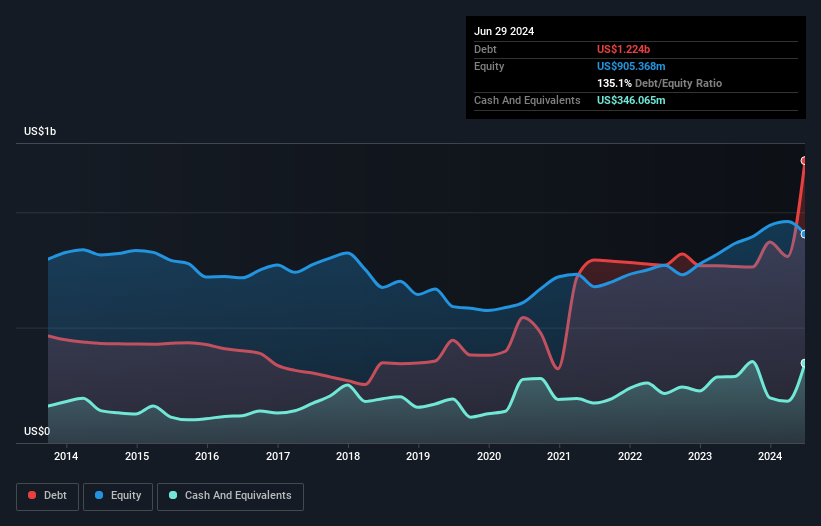This screenshot has width=821, height=526.
Task: Click the 2024 x-axis label
Action: (x=770, y=456)
